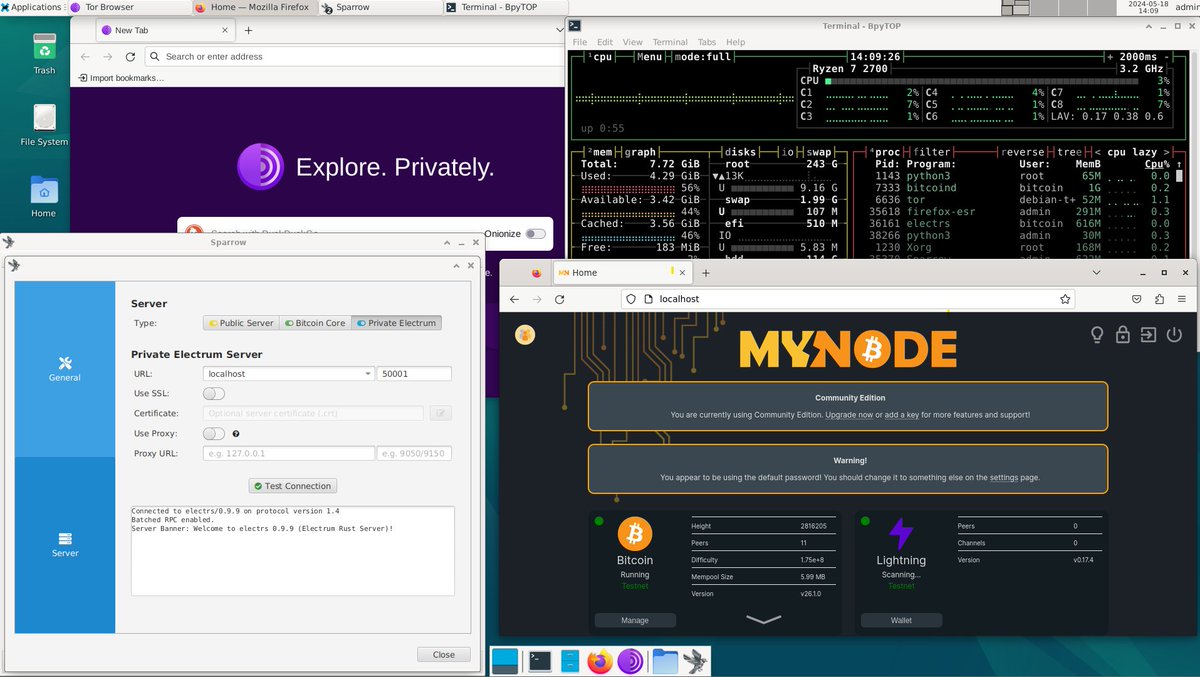
Task: Open the Applications menu in top panel
Action: click(x=31, y=7)
